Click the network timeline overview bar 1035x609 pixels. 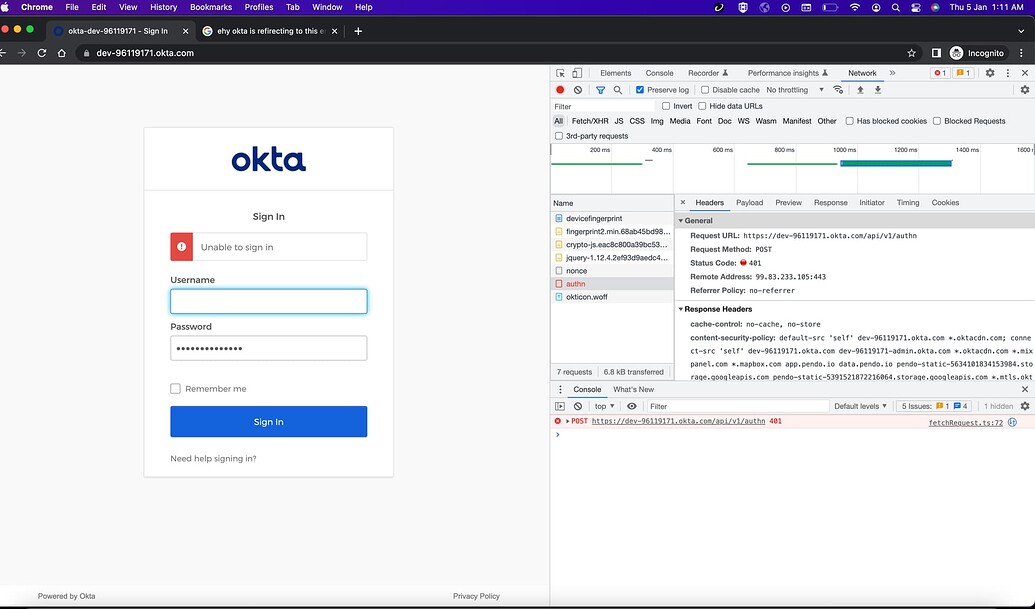coord(792,168)
